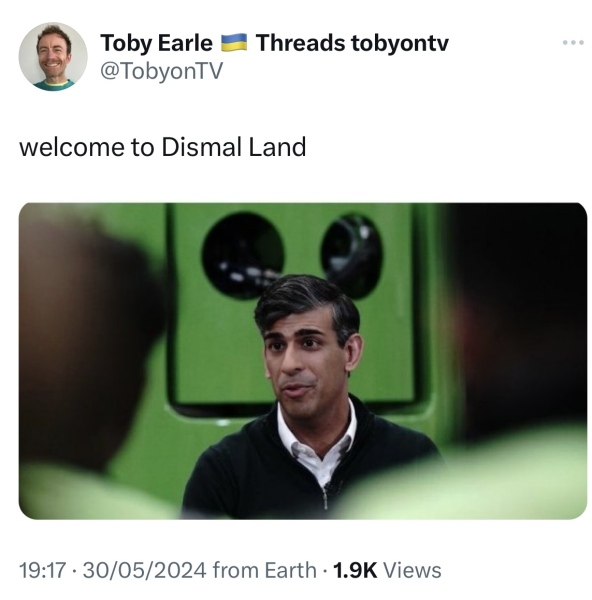Image resolution: width=592 pixels, height=600 pixels.
Task: Open the three-dot more options menu
Action: pyautogui.click(x=573, y=42)
